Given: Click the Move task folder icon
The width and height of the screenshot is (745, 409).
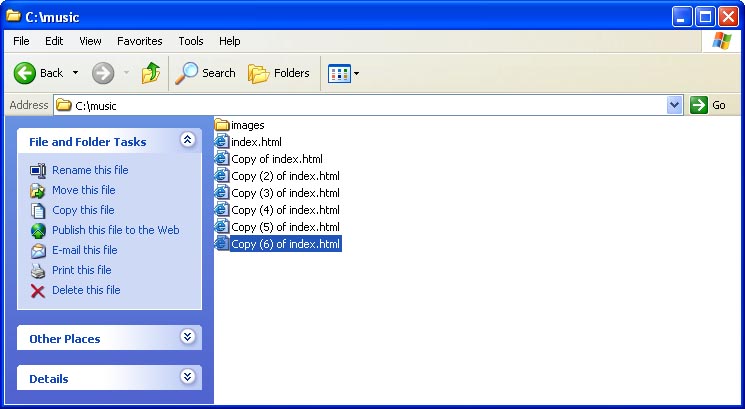Looking at the screenshot, I should tap(38, 190).
